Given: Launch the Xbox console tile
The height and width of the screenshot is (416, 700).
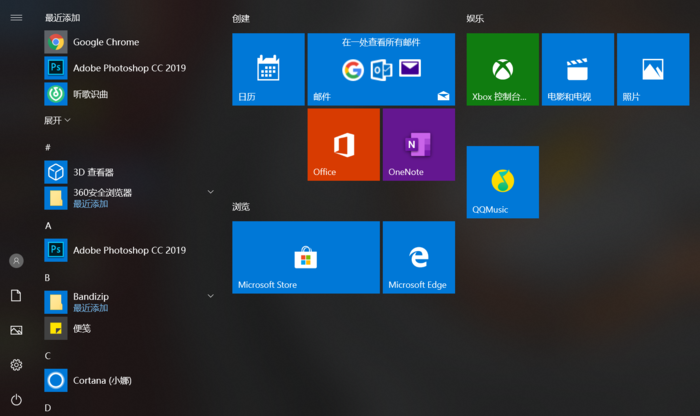Looking at the screenshot, I should tap(503, 69).
